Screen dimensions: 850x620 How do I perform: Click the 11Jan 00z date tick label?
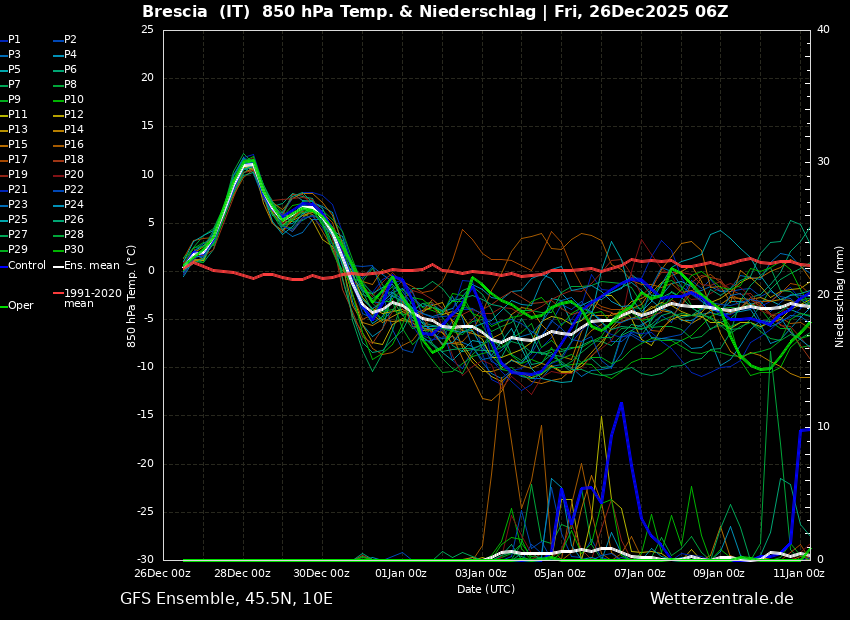coord(798,574)
